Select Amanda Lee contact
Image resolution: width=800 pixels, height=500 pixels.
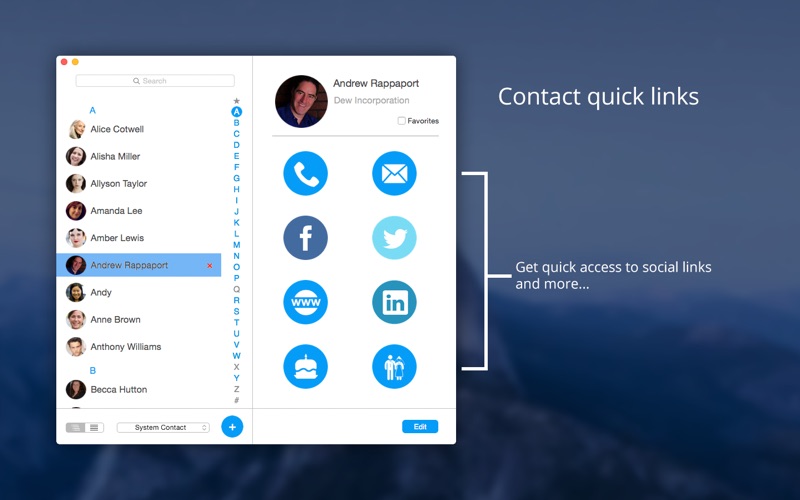coord(139,211)
